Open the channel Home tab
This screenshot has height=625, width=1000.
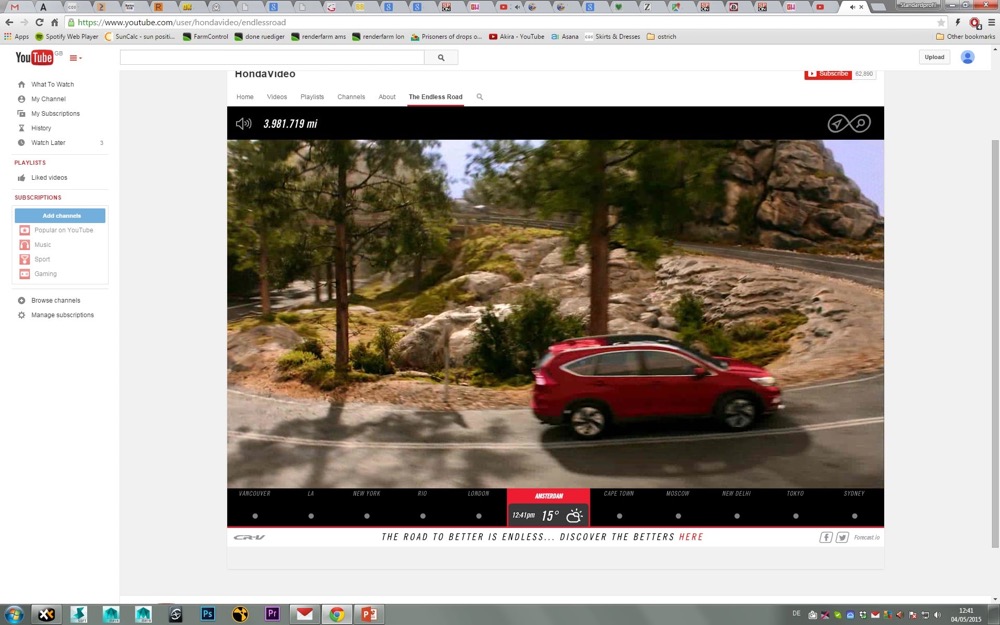tap(245, 97)
